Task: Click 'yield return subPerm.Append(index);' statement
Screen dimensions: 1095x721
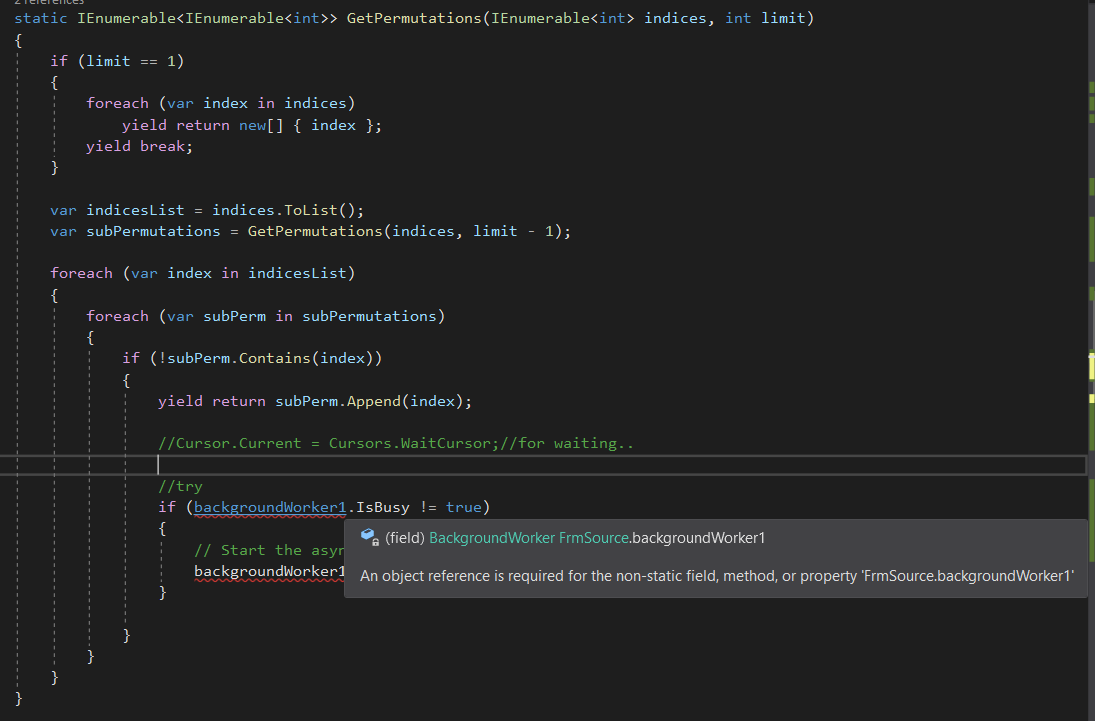Action: [315, 401]
